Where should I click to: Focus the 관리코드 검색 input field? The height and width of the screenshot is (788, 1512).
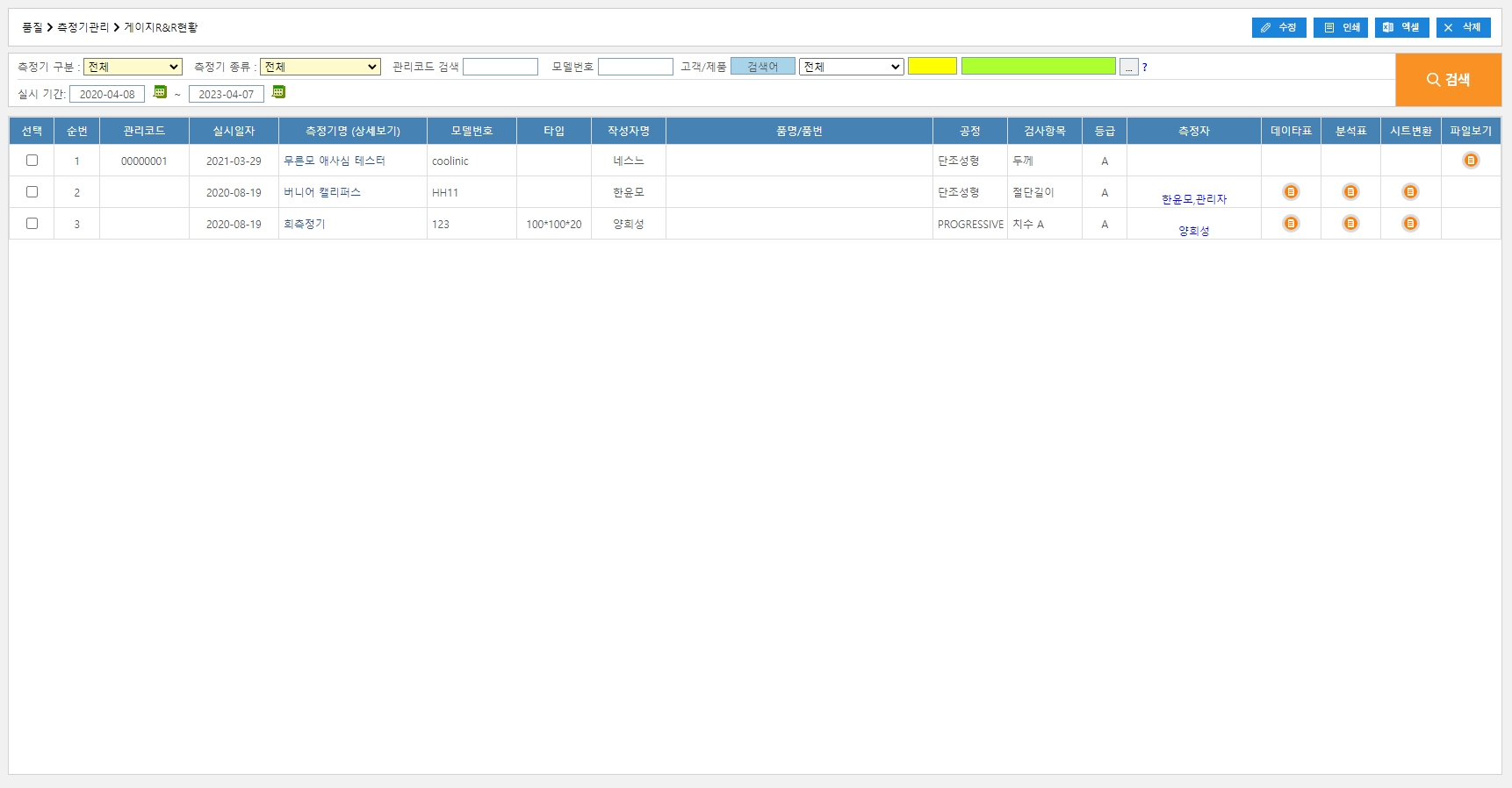tap(500, 67)
